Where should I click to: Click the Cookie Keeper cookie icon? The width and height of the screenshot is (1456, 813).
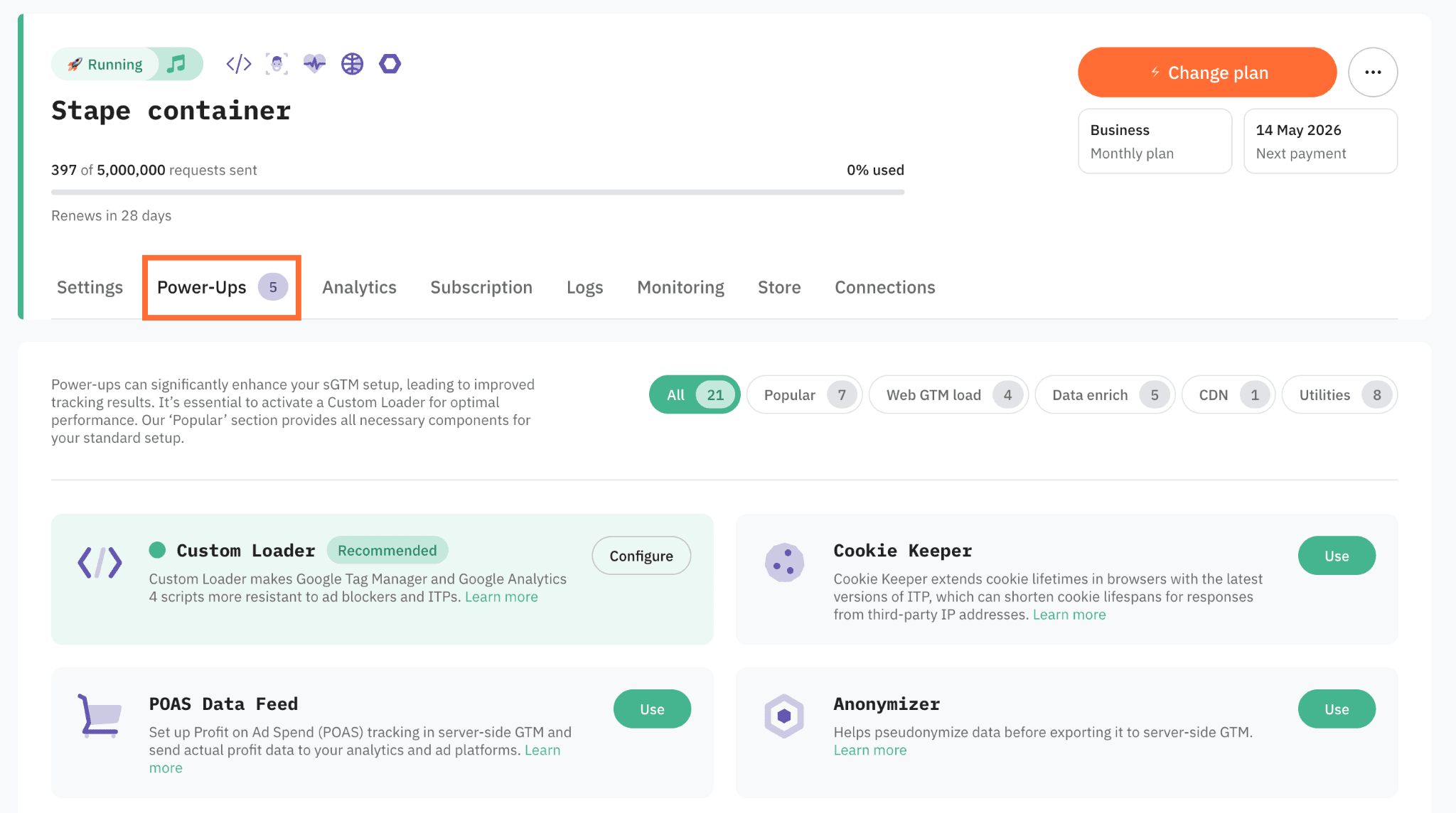click(x=784, y=563)
